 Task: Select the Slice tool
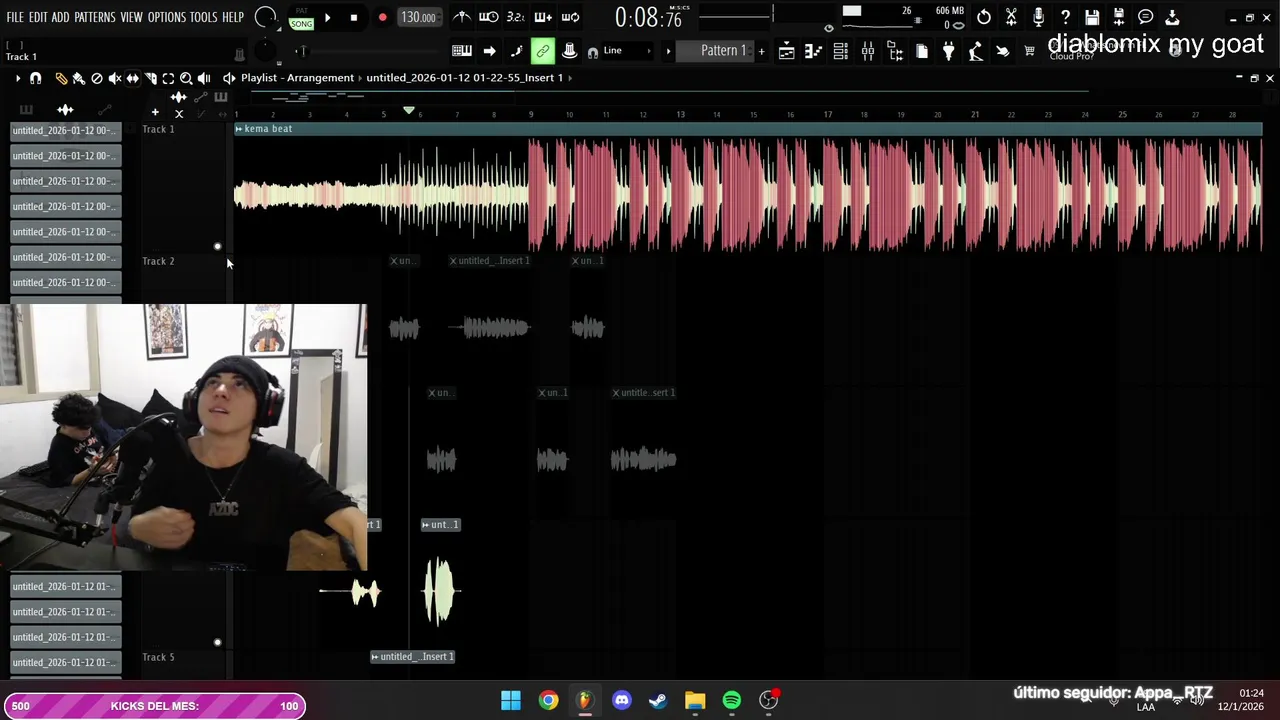(151, 78)
